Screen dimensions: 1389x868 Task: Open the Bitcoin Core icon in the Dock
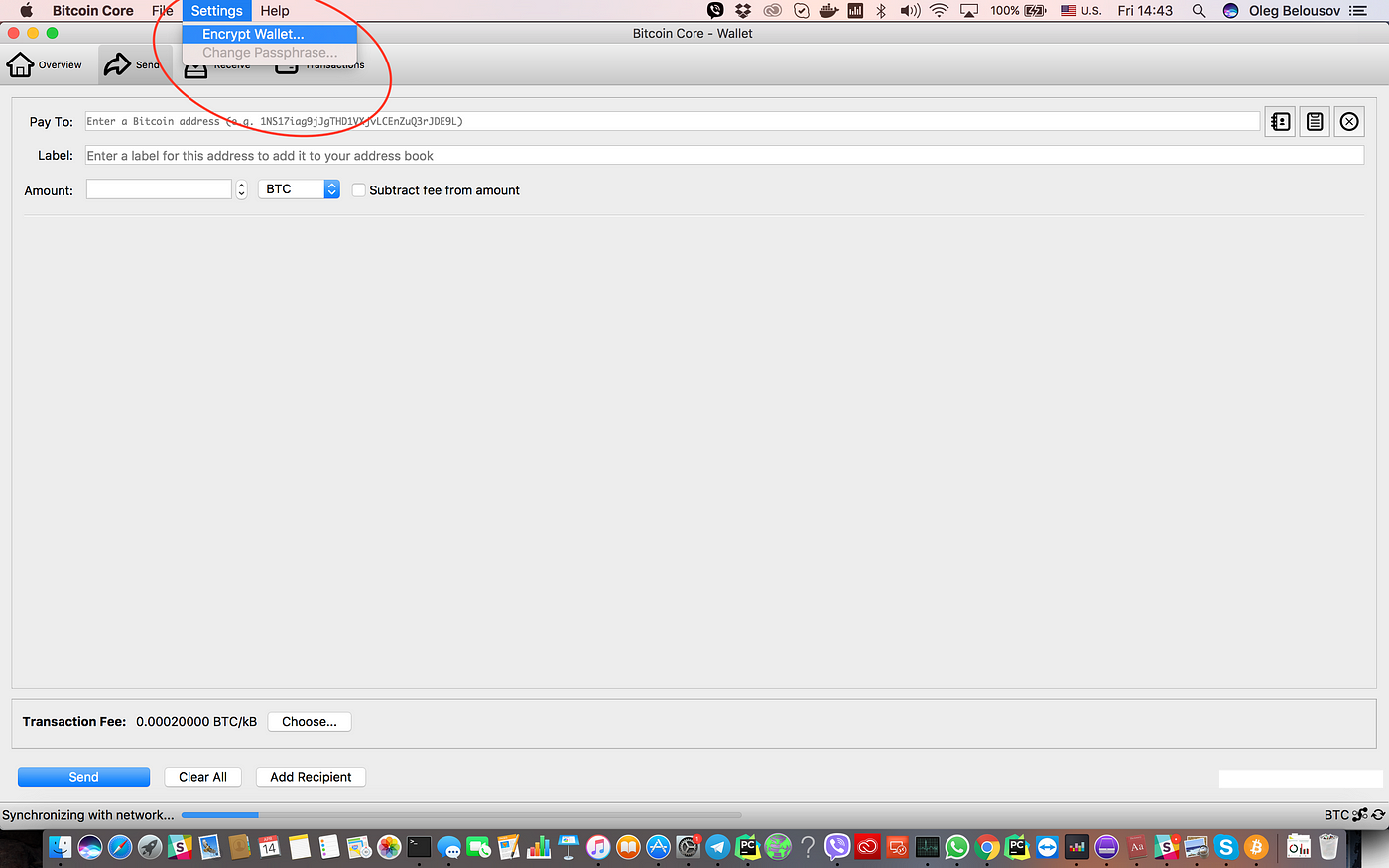coord(1256,847)
